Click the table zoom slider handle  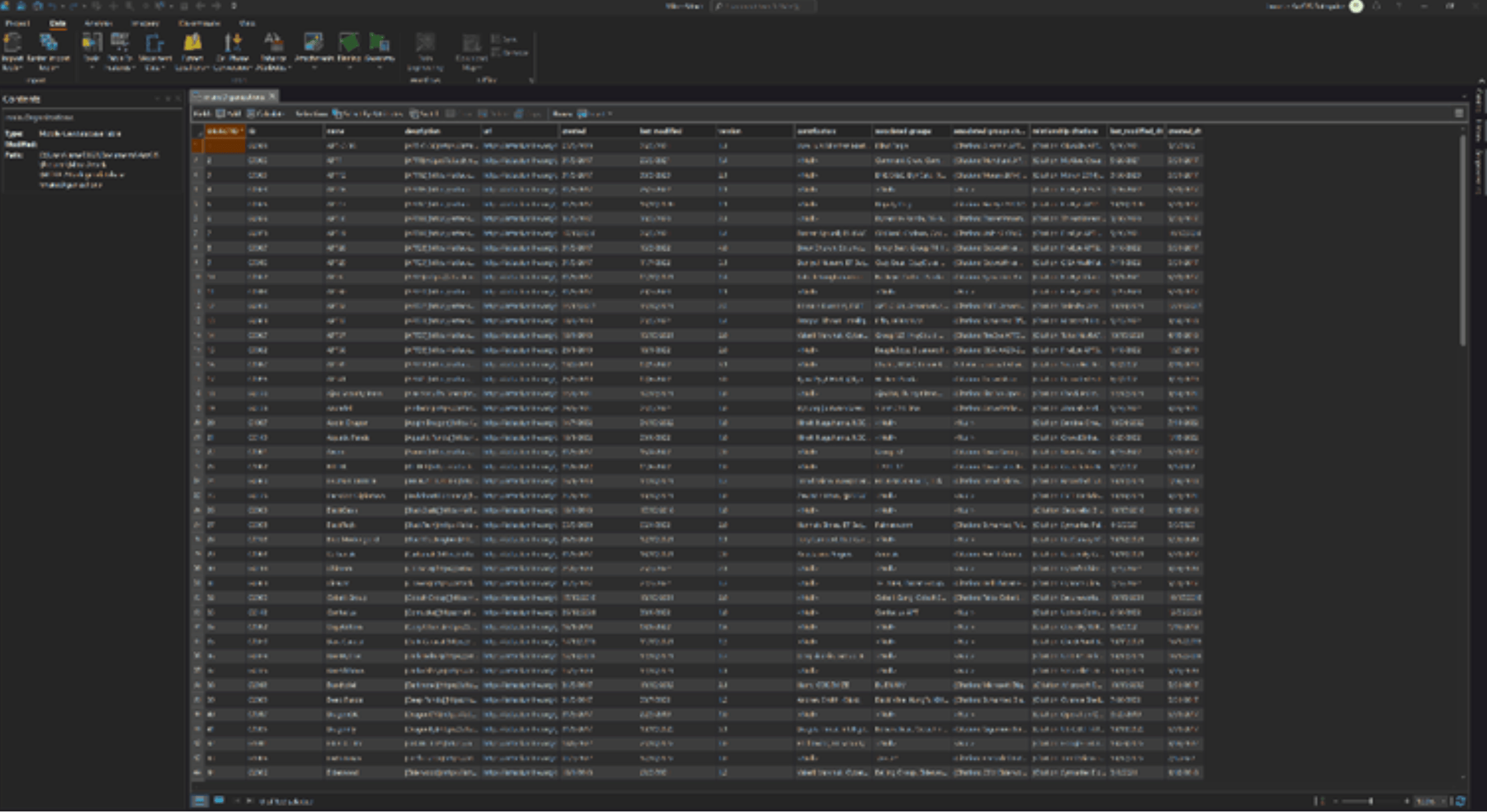1371,802
